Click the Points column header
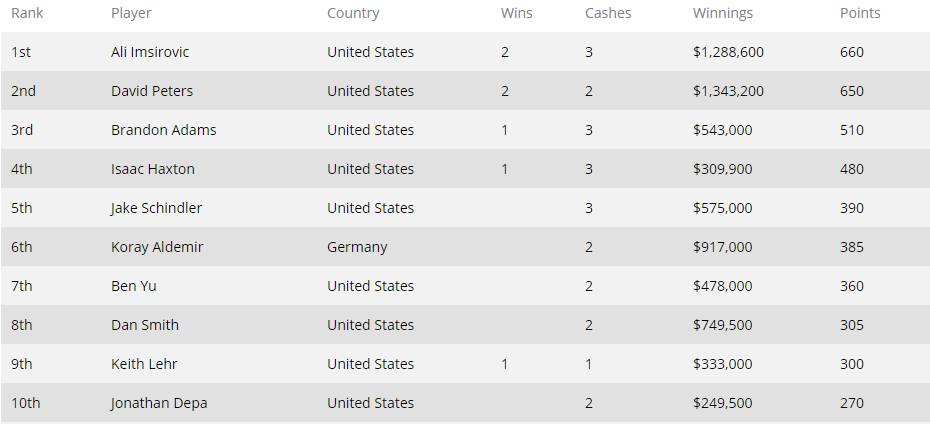Image resolution: width=930 pixels, height=424 pixels. coord(860,13)
